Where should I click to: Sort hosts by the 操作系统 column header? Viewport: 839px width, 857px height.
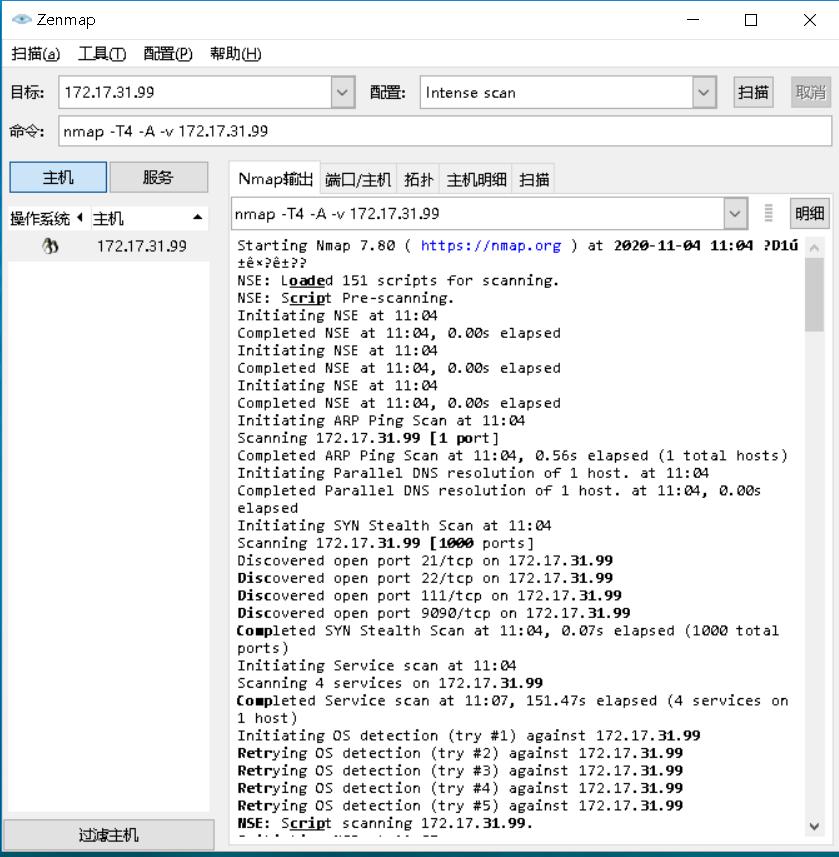tap(40, 216)
